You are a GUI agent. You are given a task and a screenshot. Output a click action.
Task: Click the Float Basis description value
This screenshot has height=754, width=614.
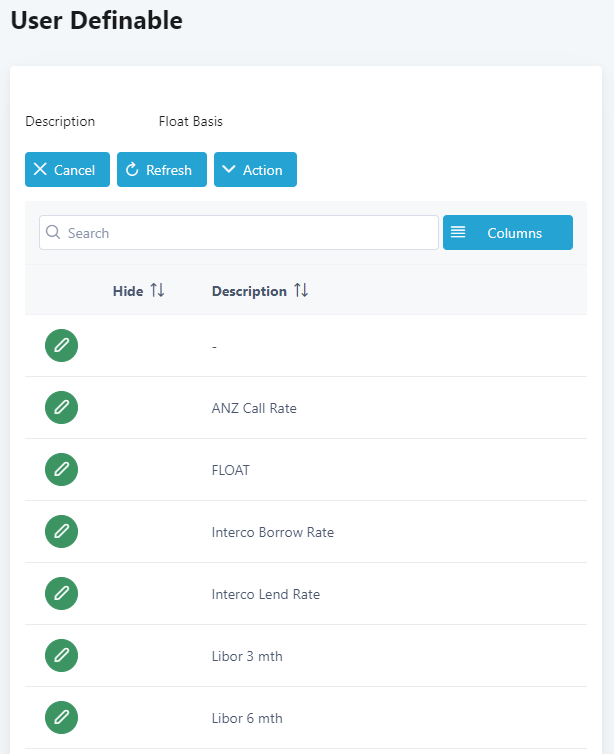pyautogui.click(x=190, y=122)
